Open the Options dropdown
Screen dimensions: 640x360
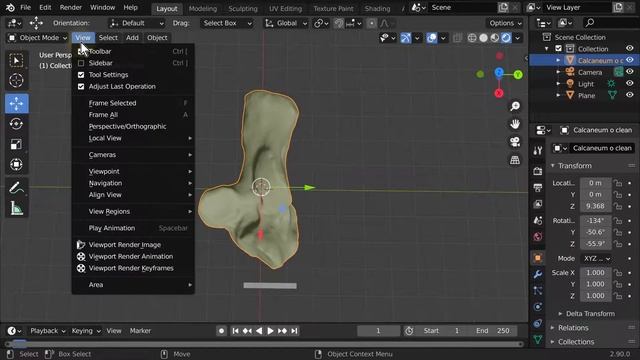(x=505, y=23)
